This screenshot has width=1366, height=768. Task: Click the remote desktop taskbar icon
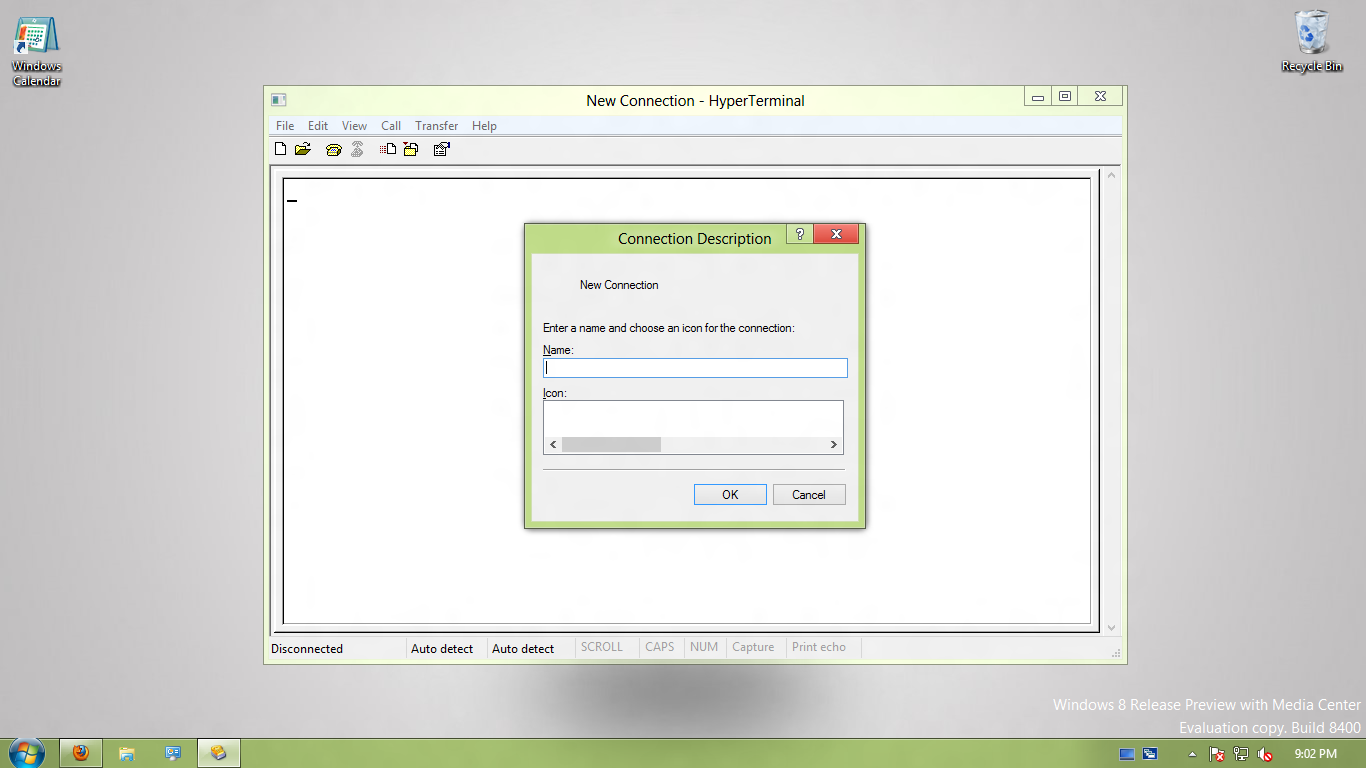[173, 753]
